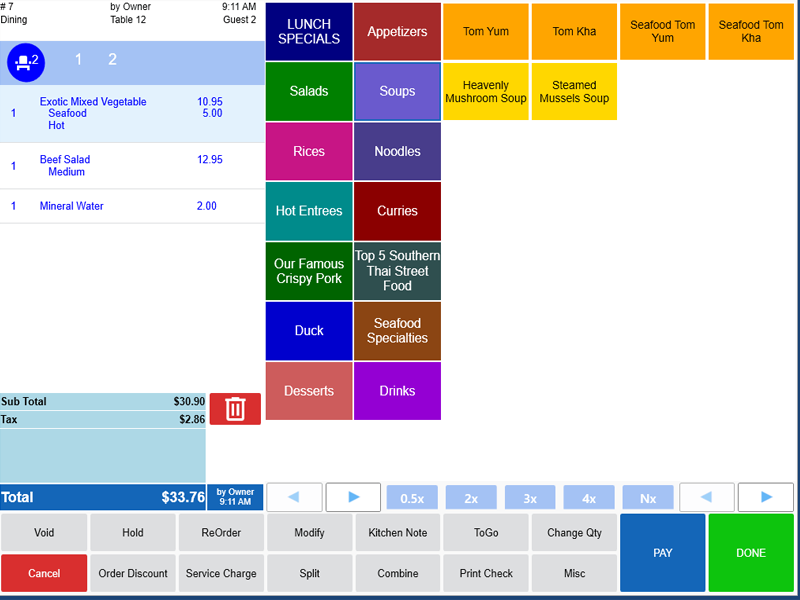Switch to seat number 2 in the seat bar
The width and height of the screenshot is (800, 600).
pyautogui.click(x=112, y=60)
